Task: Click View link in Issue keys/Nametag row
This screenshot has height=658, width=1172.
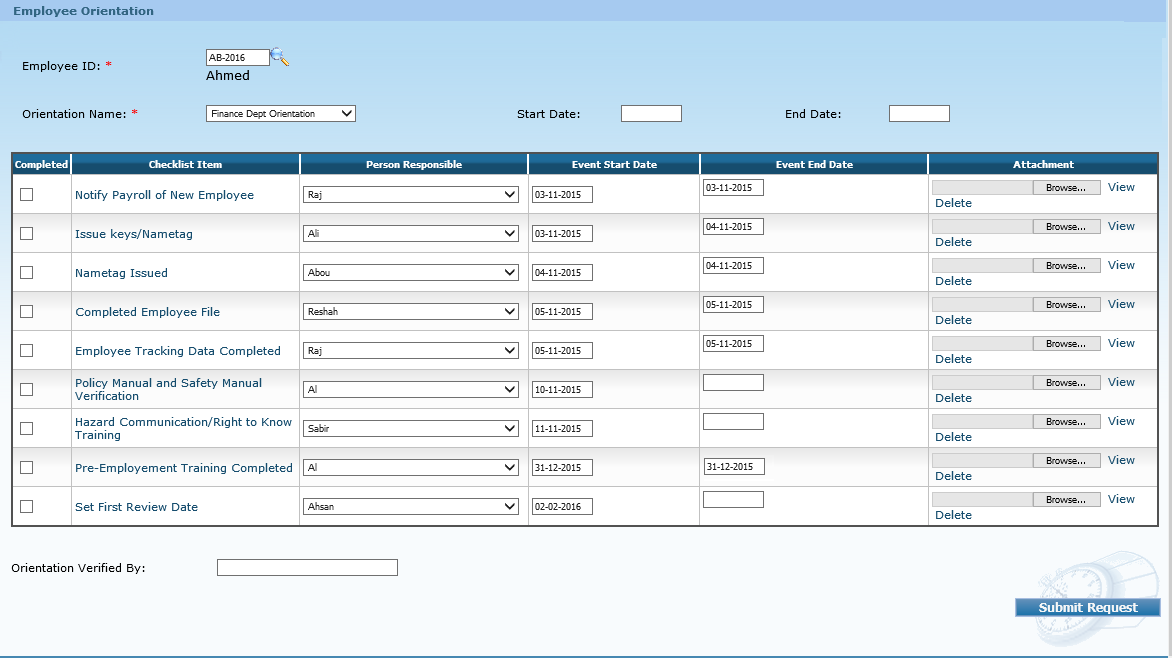Action: (x=1121, y=226)
